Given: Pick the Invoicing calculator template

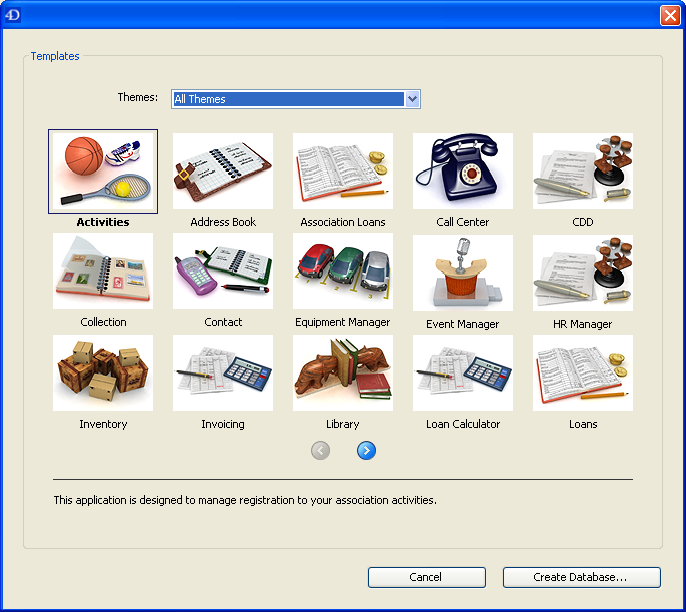Looking at the screenshot, I should click(223, 373).
